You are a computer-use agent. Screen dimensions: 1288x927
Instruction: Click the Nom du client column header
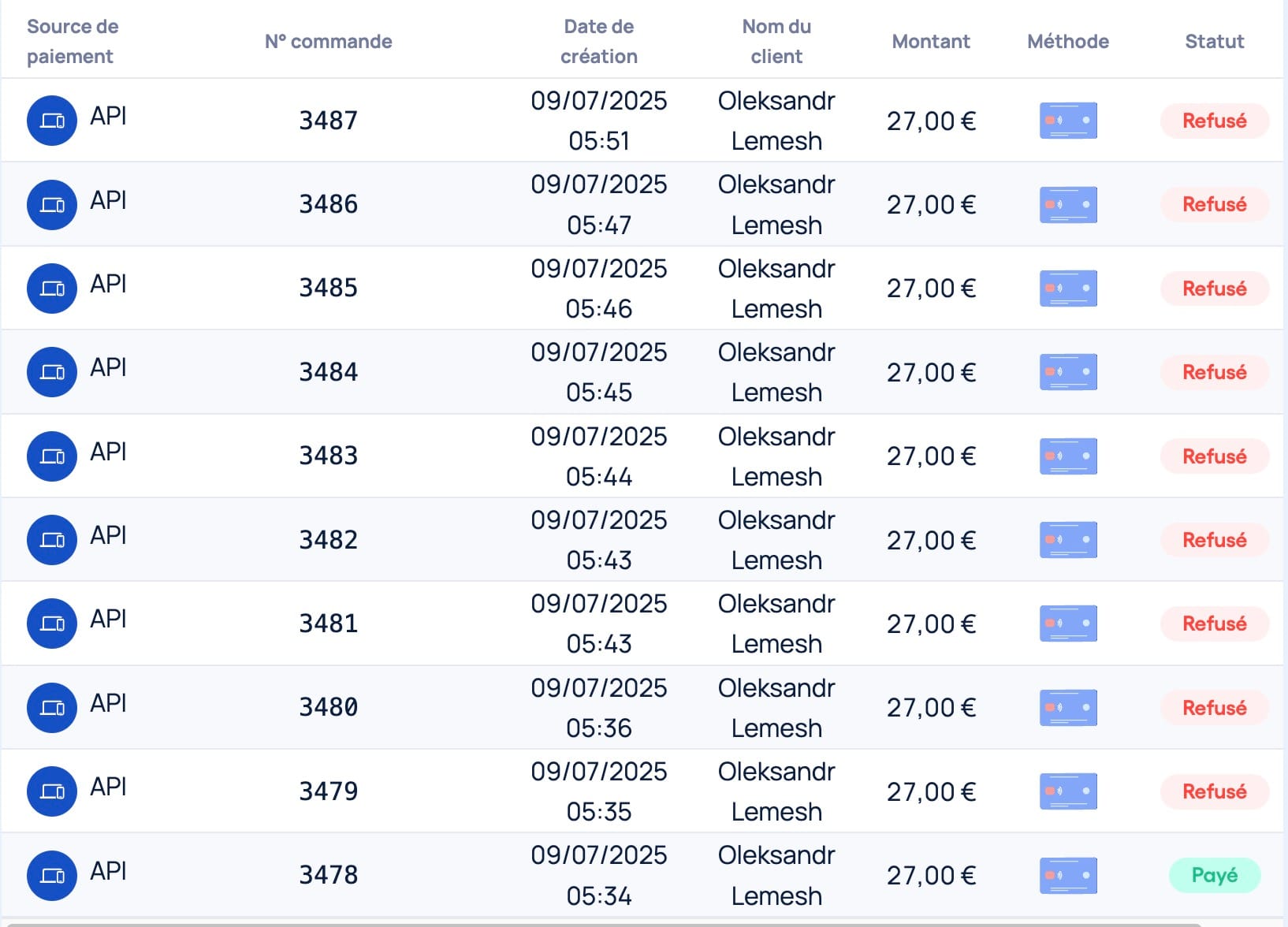(x=776, y=41)
